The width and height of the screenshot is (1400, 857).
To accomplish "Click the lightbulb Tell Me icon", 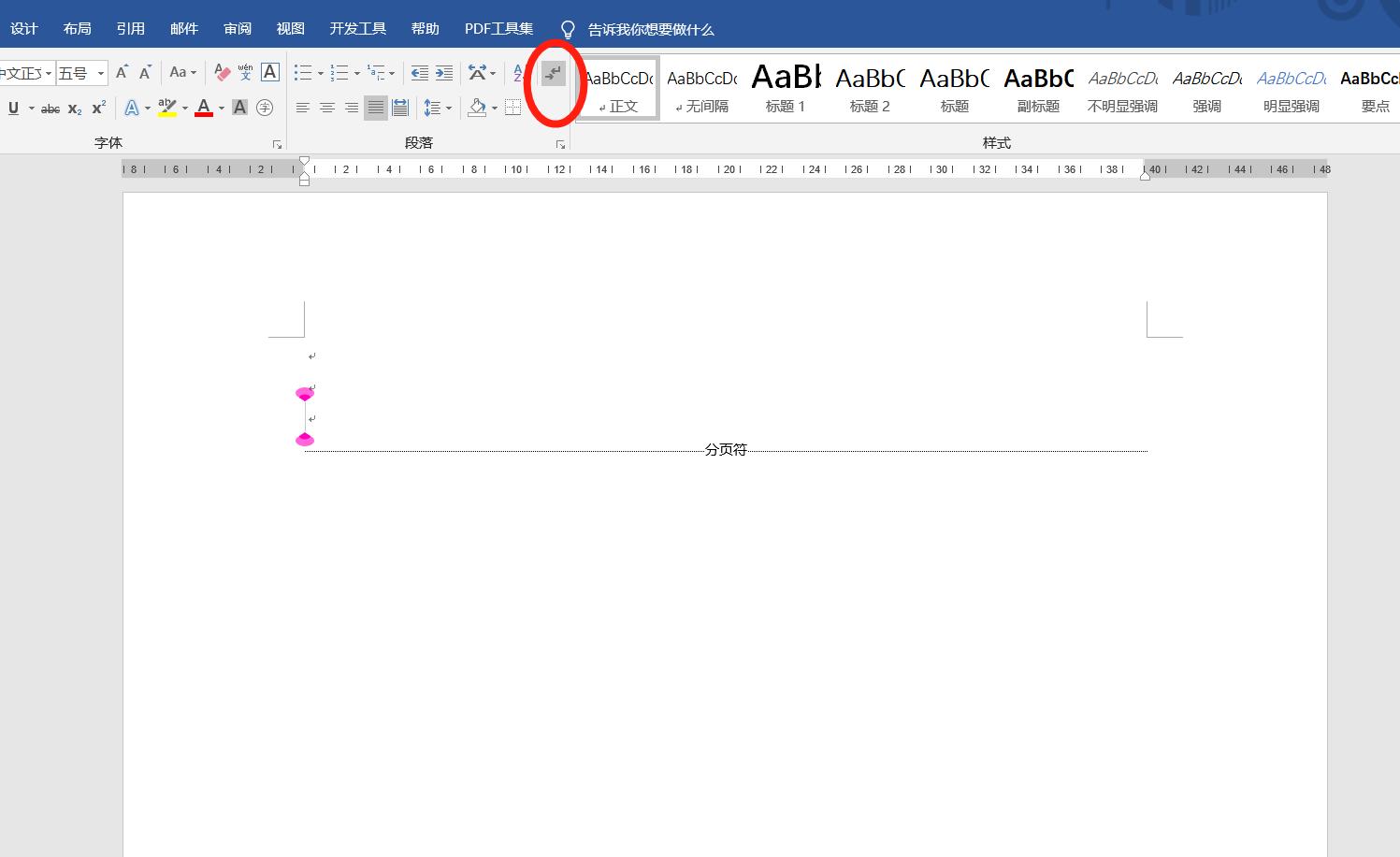I will tap(568, 30).
